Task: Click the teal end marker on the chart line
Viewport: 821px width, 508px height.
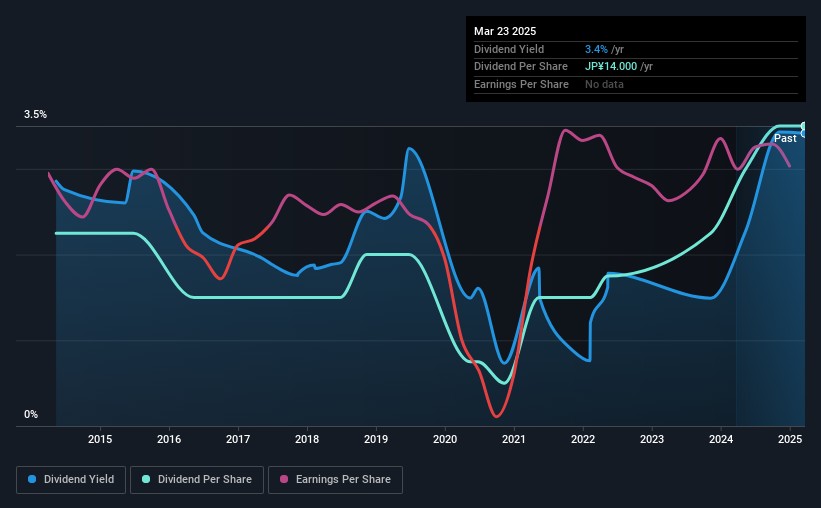Action: coord(804,126)
